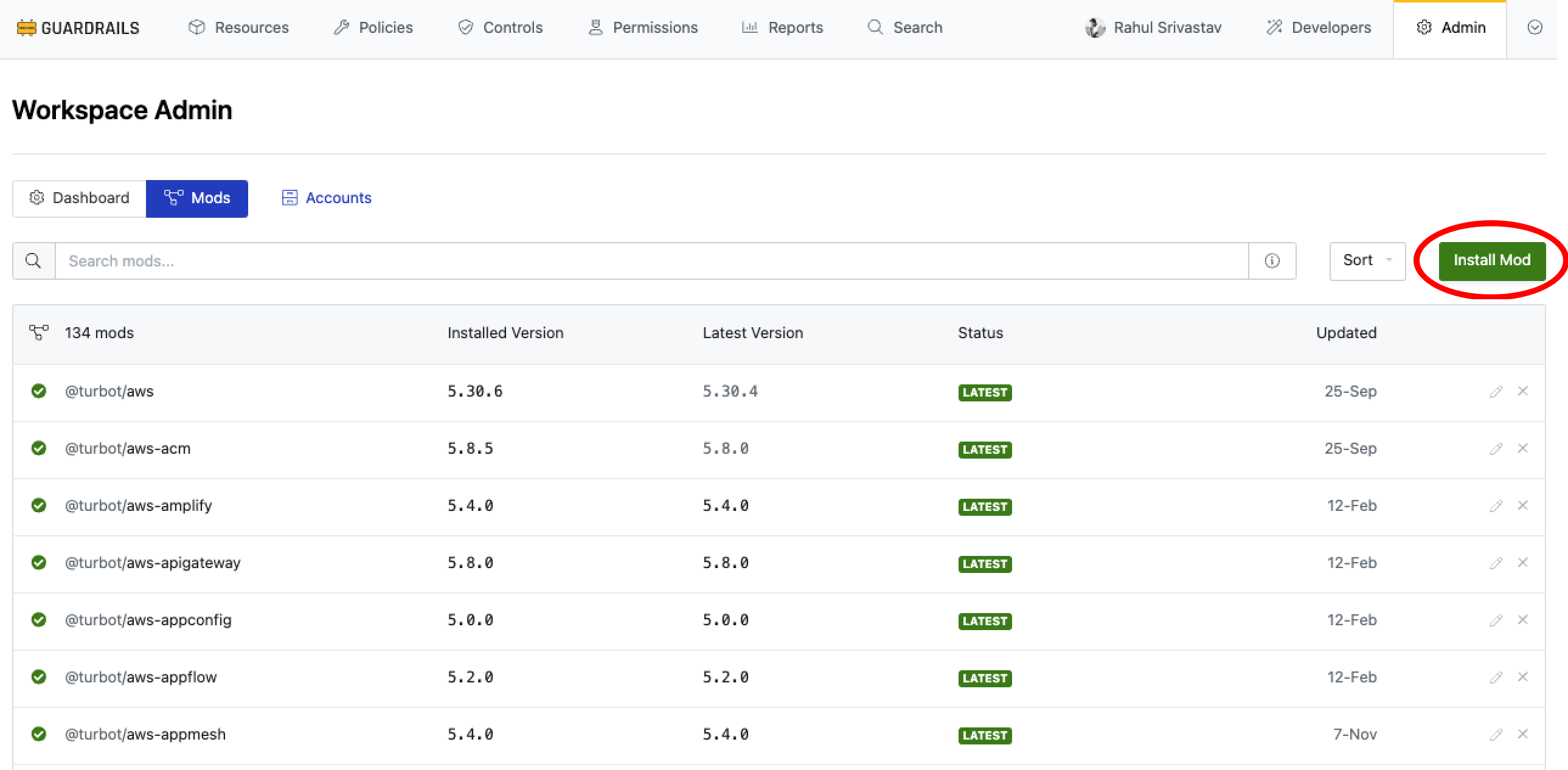Click the edit pencil for @turbot/aws-appflow
This screenshot has width=1568, height=770.
point(1496,678)
